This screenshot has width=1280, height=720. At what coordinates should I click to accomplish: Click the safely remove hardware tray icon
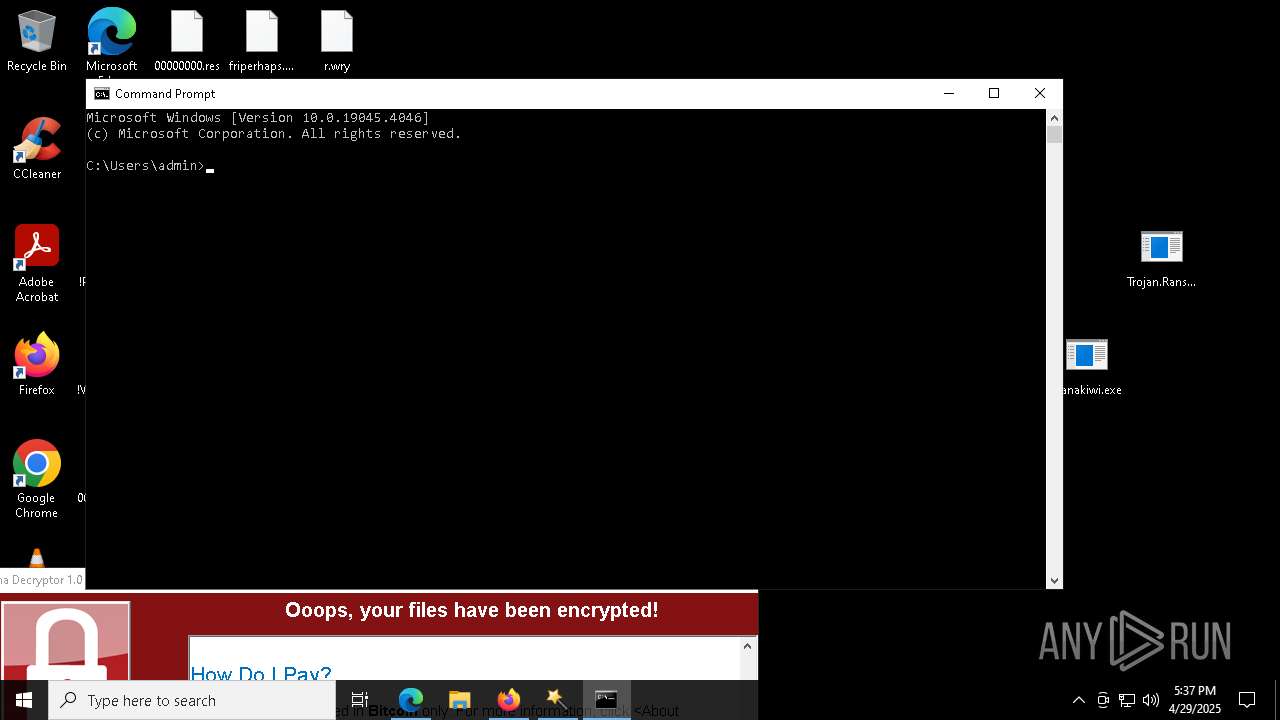coord(1103,700)
